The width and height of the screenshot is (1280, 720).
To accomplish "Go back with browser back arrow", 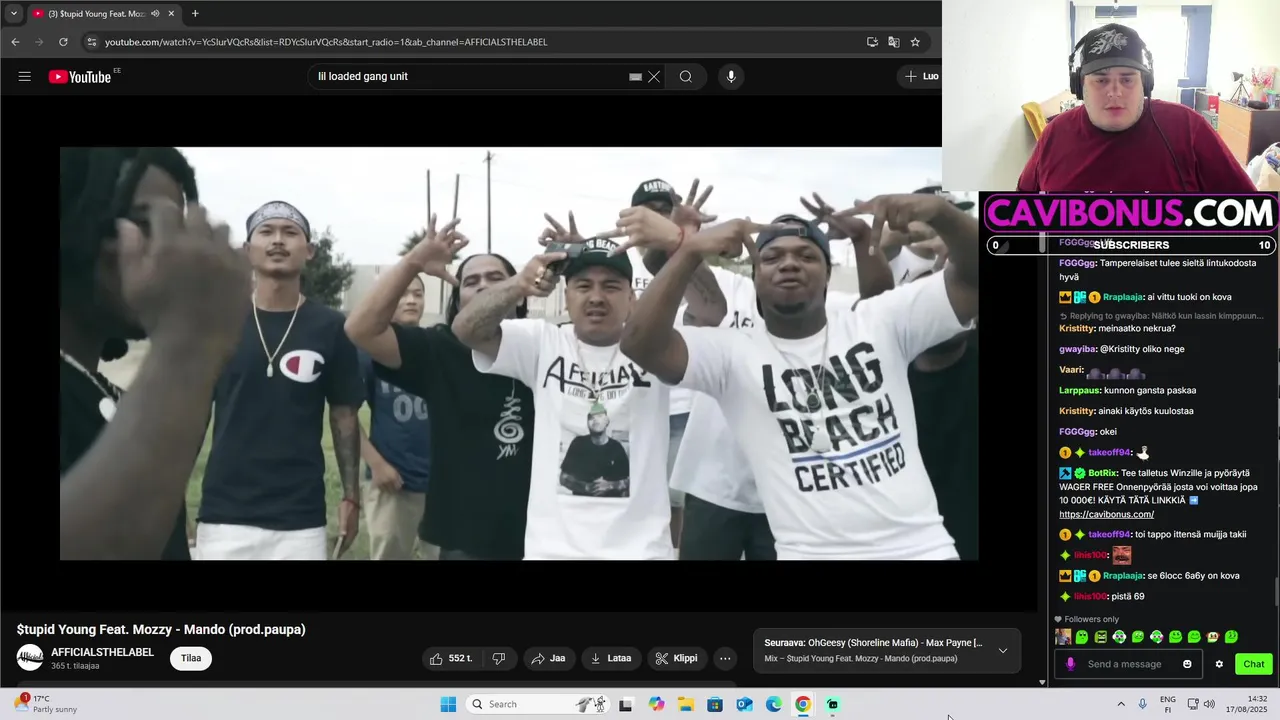I will click(x=15, y=42).
